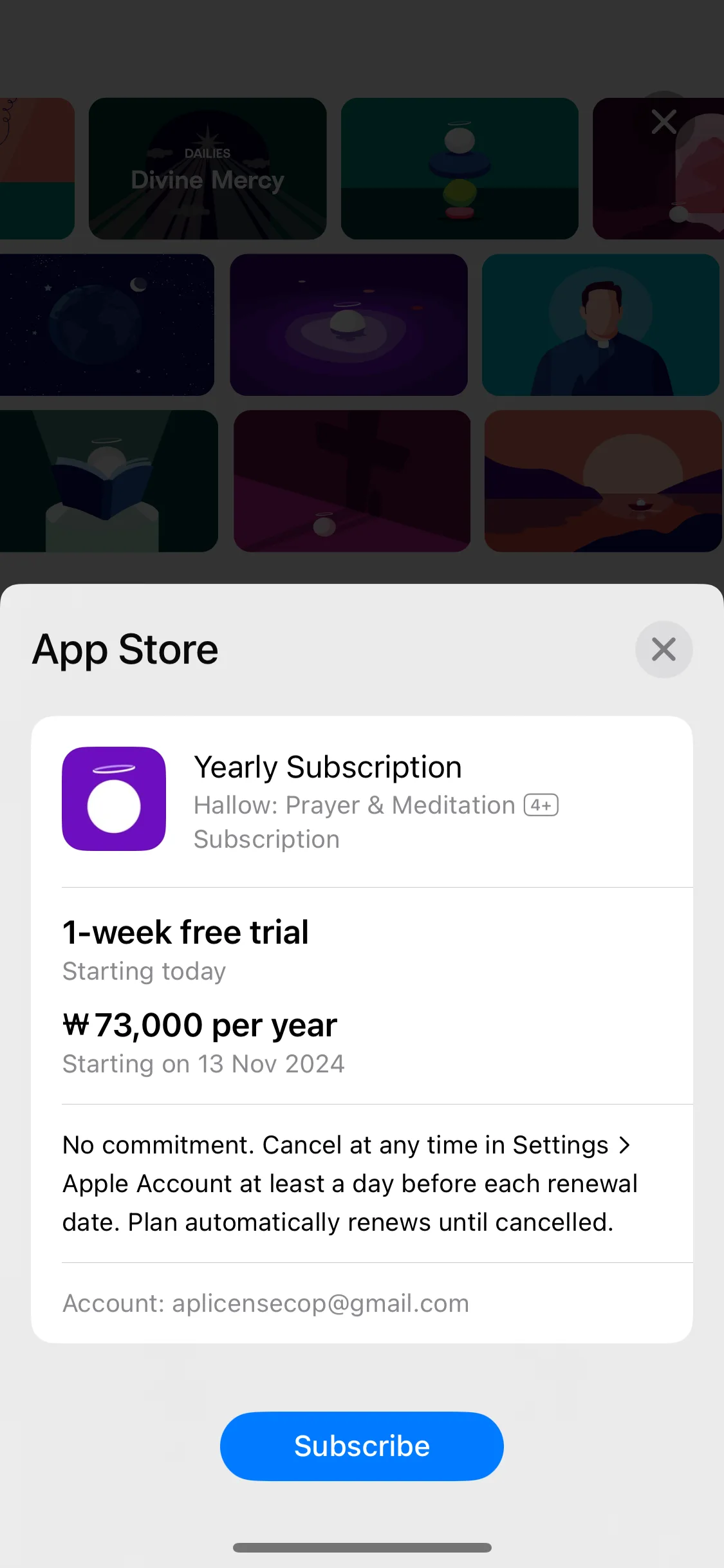Tap the 4+ age rating badge

click(x=541, y=805)
